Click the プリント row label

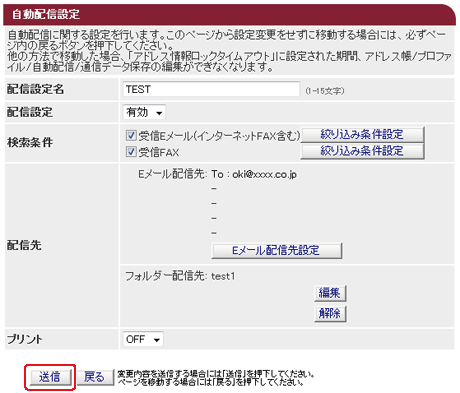[x=25, y=339]
